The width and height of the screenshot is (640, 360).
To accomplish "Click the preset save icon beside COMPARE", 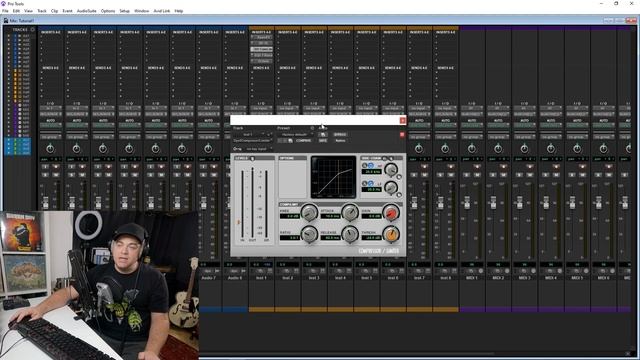I will click(290, 141).
